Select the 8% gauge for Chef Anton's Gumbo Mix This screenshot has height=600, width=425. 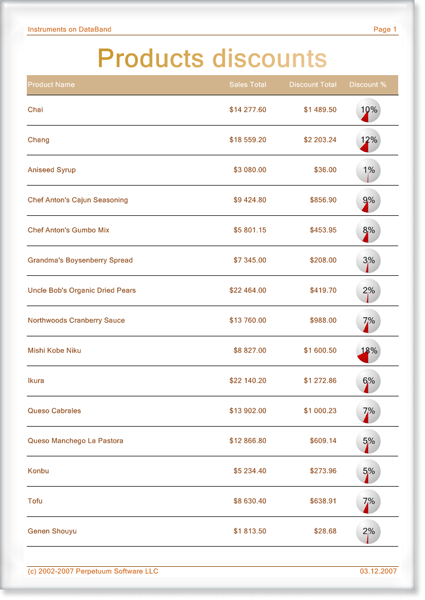(368, 230)
